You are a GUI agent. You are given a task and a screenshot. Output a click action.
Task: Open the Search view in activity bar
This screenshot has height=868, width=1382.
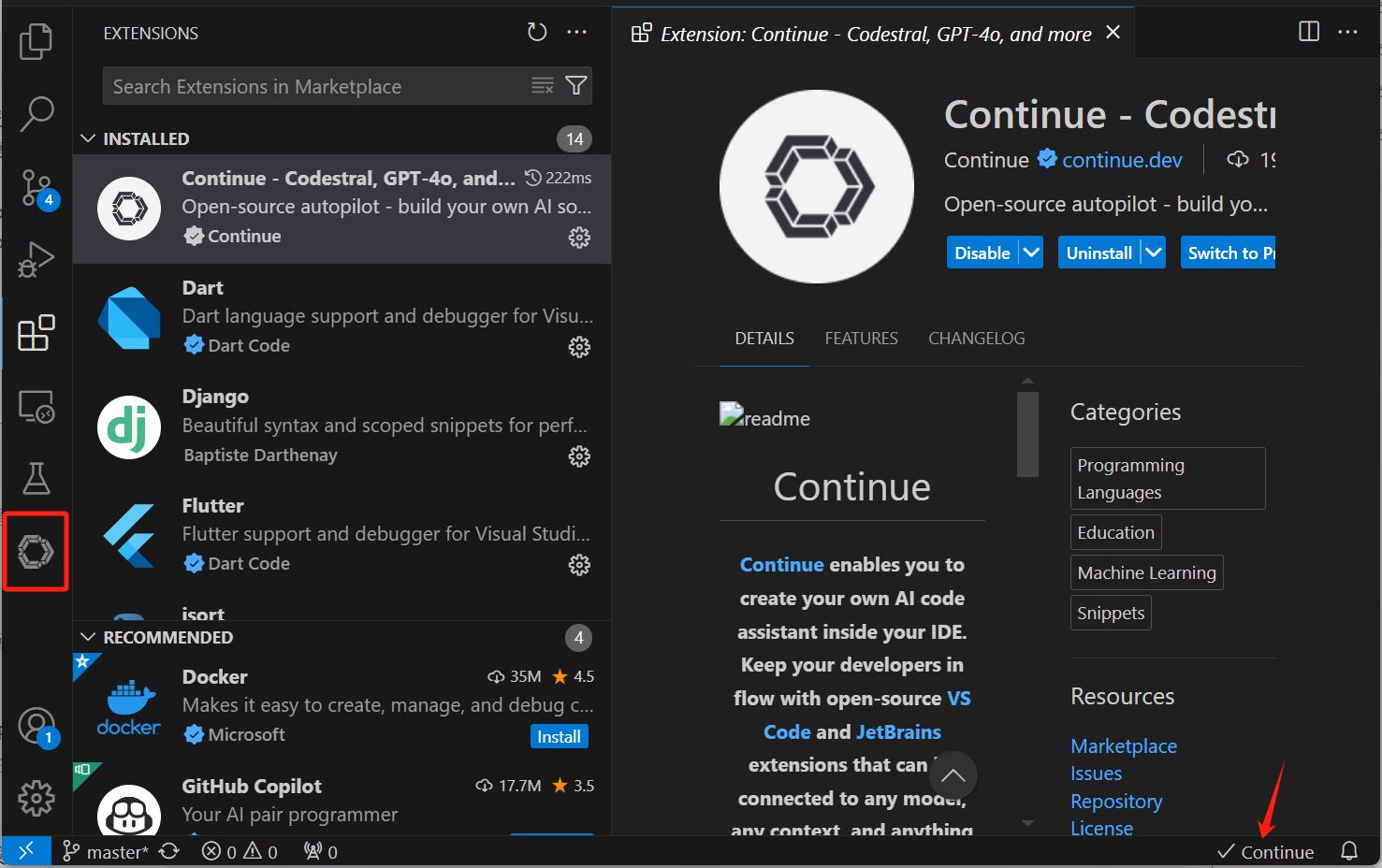tap(36, 113)
